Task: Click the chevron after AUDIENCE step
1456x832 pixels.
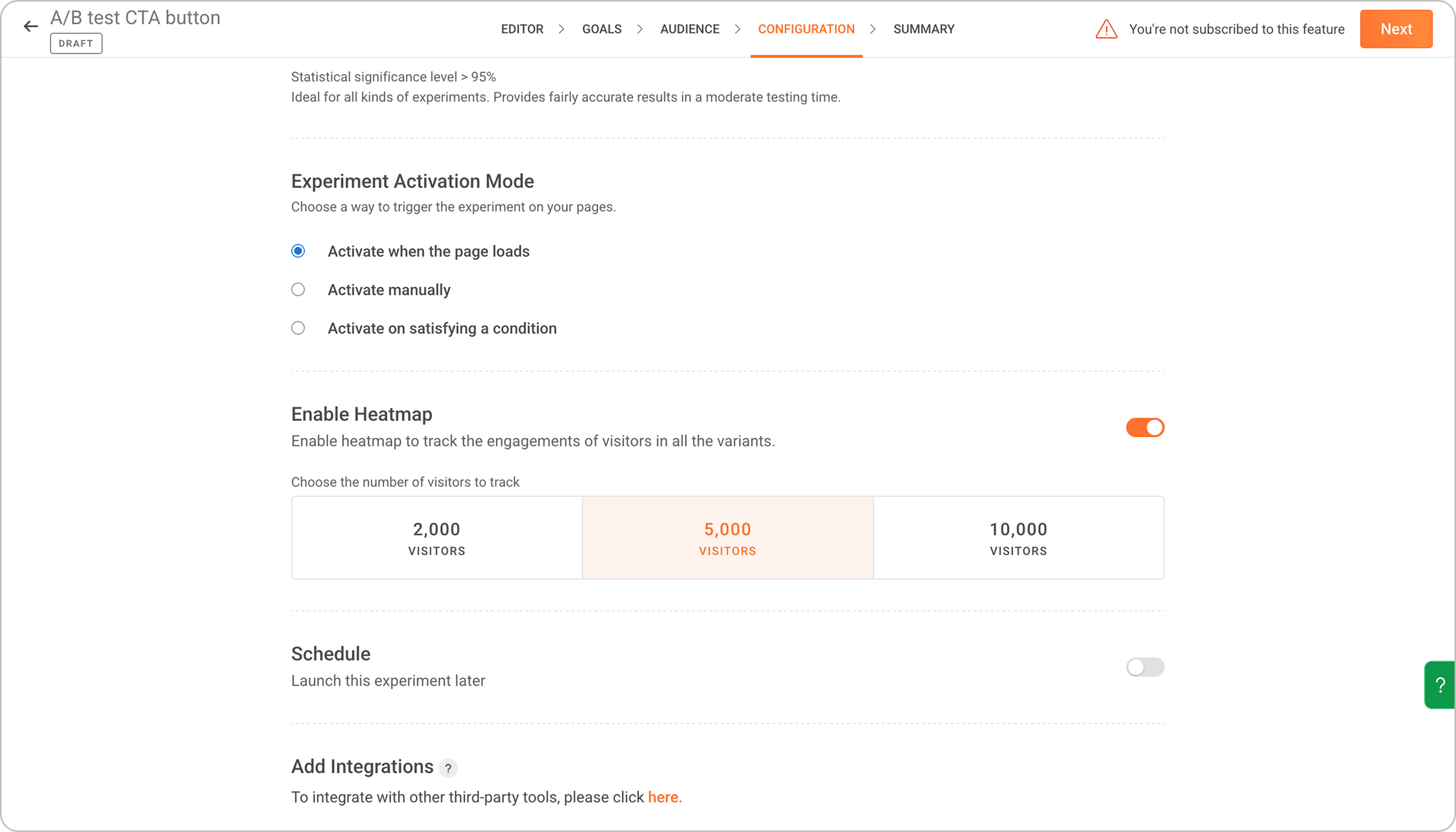Action: click(738, 29)
